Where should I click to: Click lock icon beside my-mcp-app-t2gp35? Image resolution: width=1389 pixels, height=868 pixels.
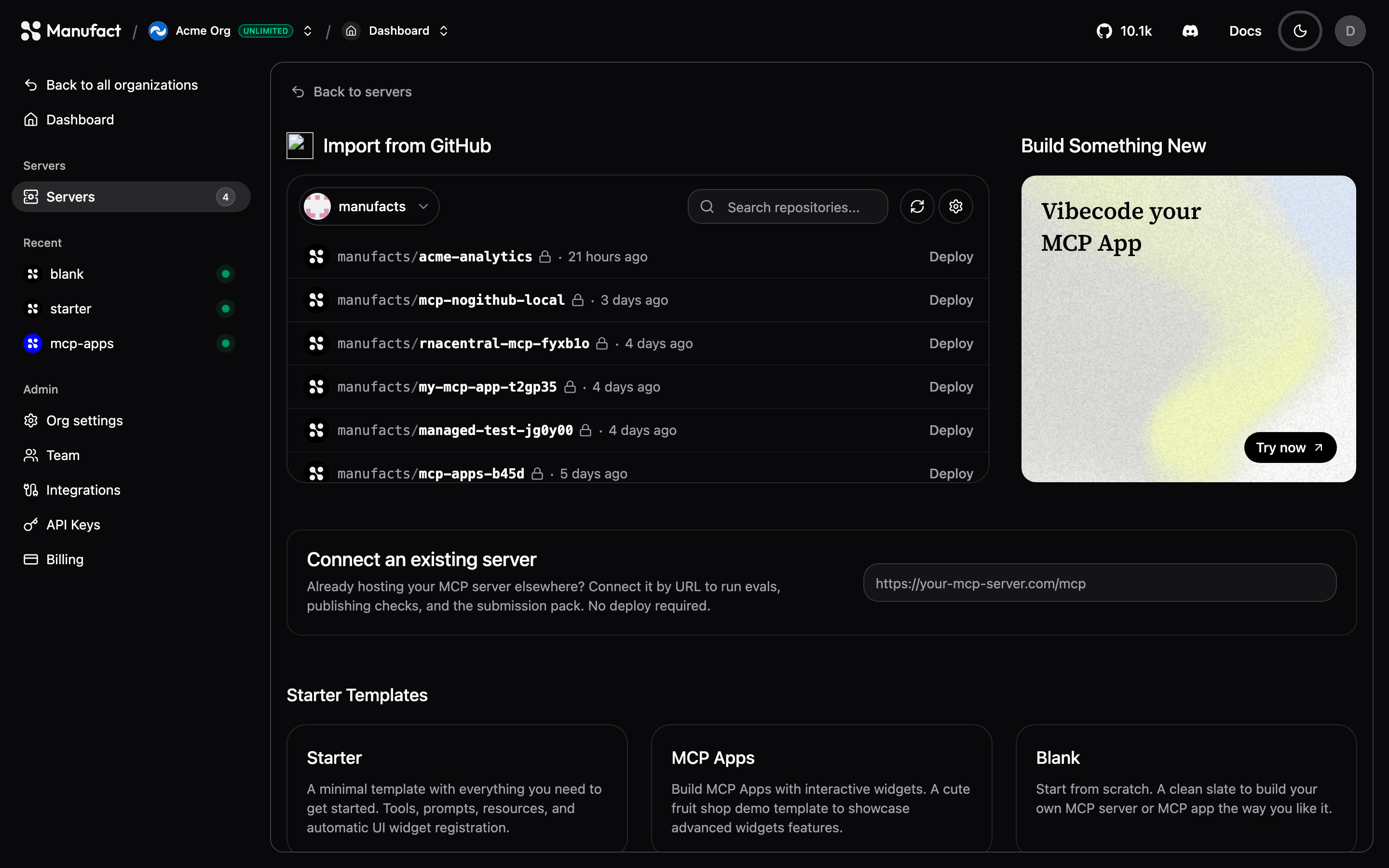(x=570, y=387)
